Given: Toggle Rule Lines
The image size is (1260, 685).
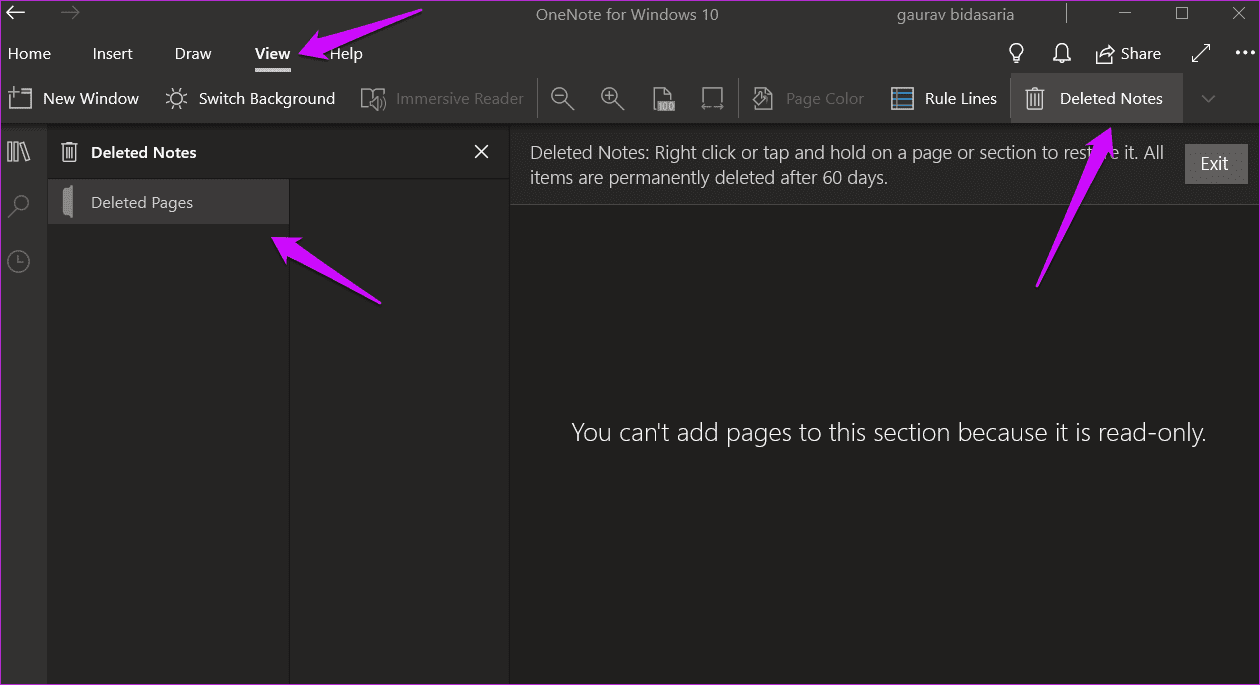Looking at the screenshot, I should point(944,98).
